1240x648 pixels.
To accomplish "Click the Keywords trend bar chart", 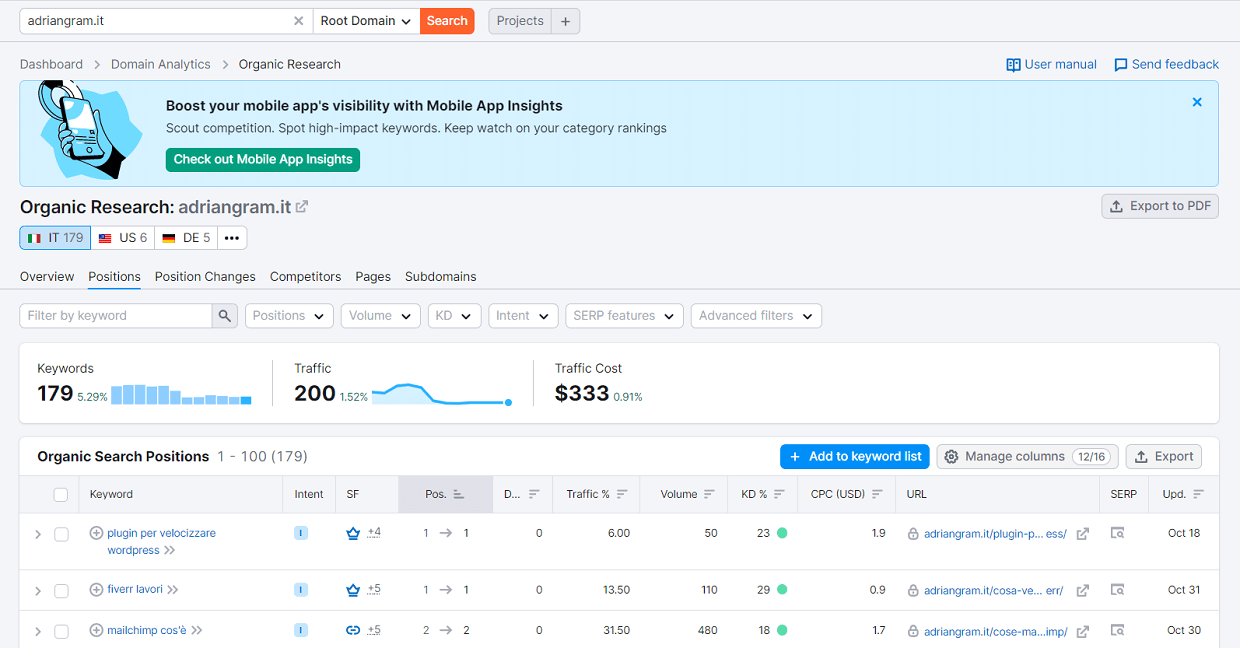I will 181,395.
